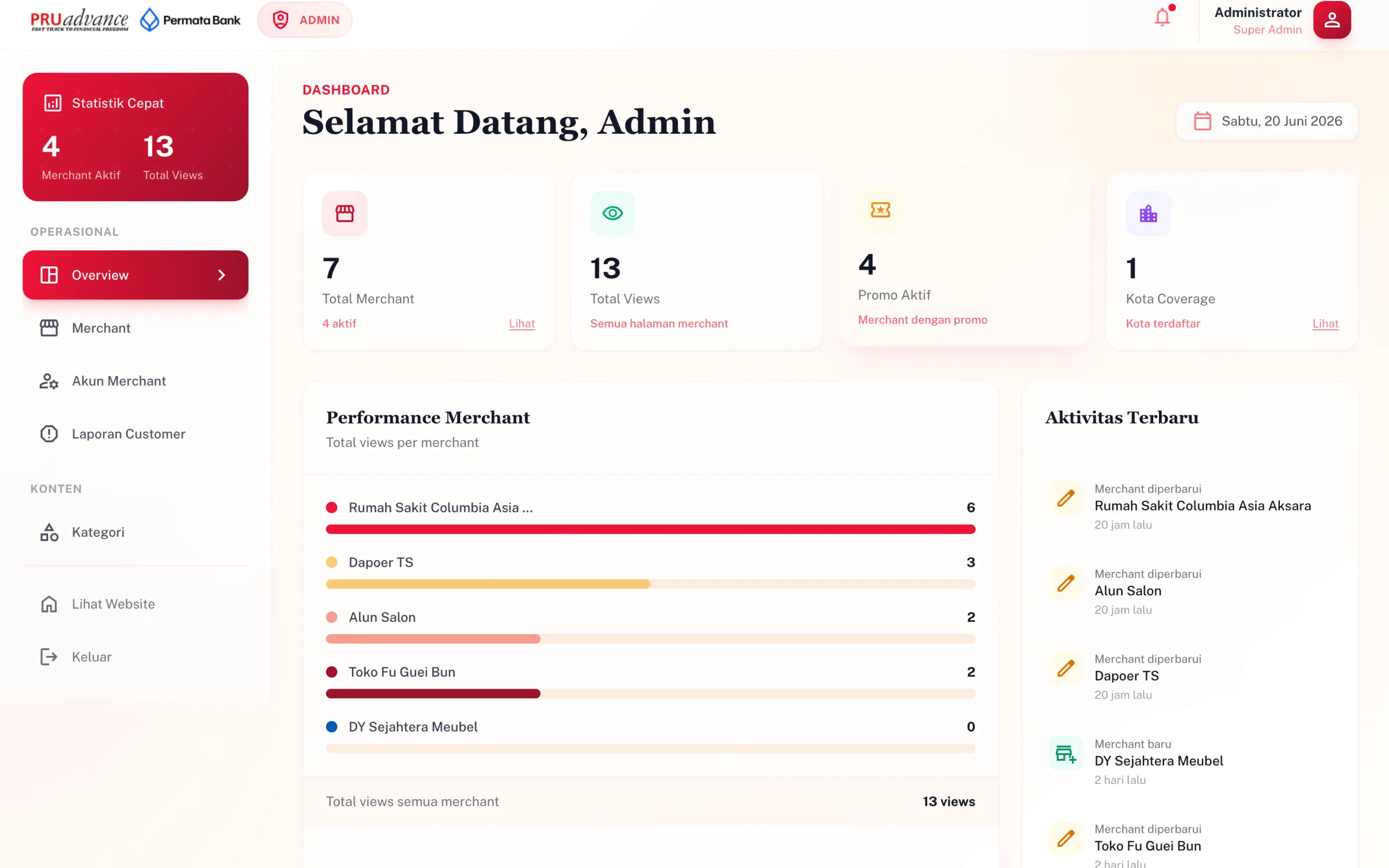Click the Promo Aktif ticket icon
This screenshot has height=868, width=1389.
pyautogui.click(x=880, y=210)
